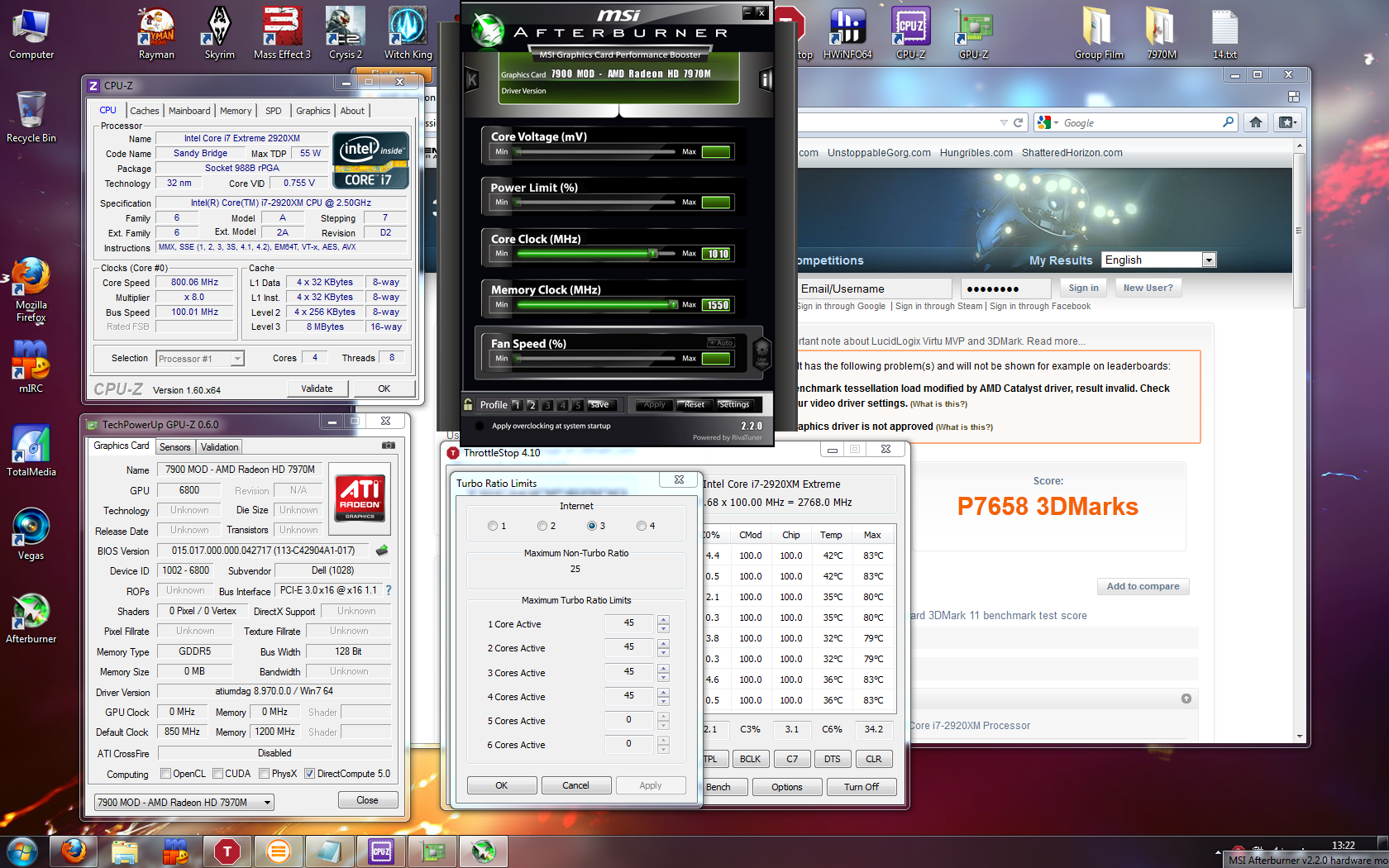The width and height of the screenshot is (1389, 868).
Task: Launch the Mozilla Firefox desktop shortcut
Action: [31, 290]
